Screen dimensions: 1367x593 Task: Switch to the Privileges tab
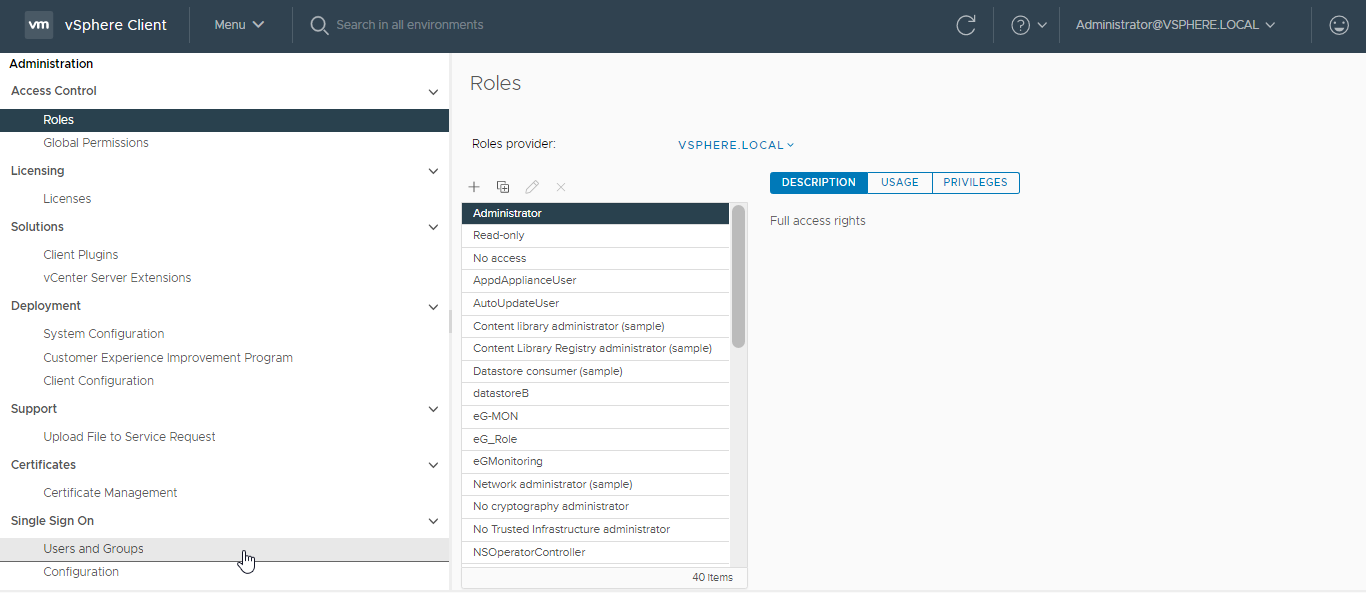(x=975, y=183)
